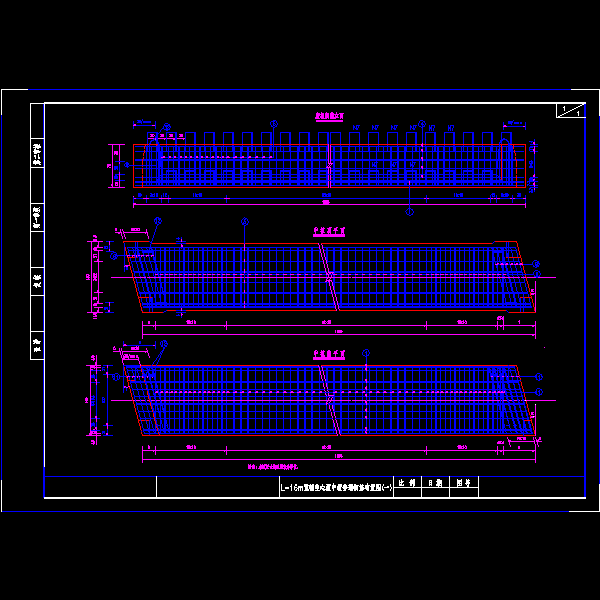
Task: Select the overall dimension line under bottom plan
Action: pos(338,457)
